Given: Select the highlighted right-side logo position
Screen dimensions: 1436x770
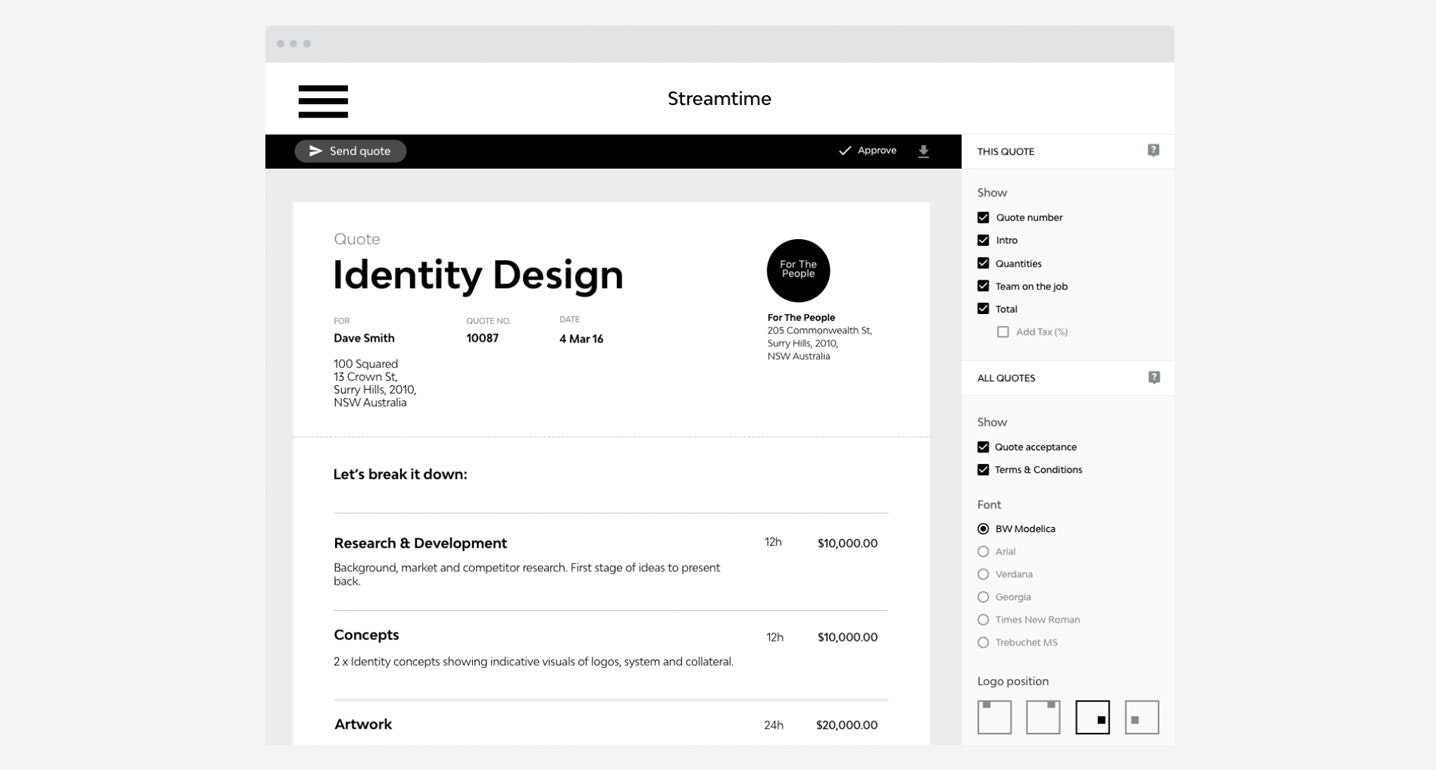Looking at the screenshot, I should pos(1092,717).
